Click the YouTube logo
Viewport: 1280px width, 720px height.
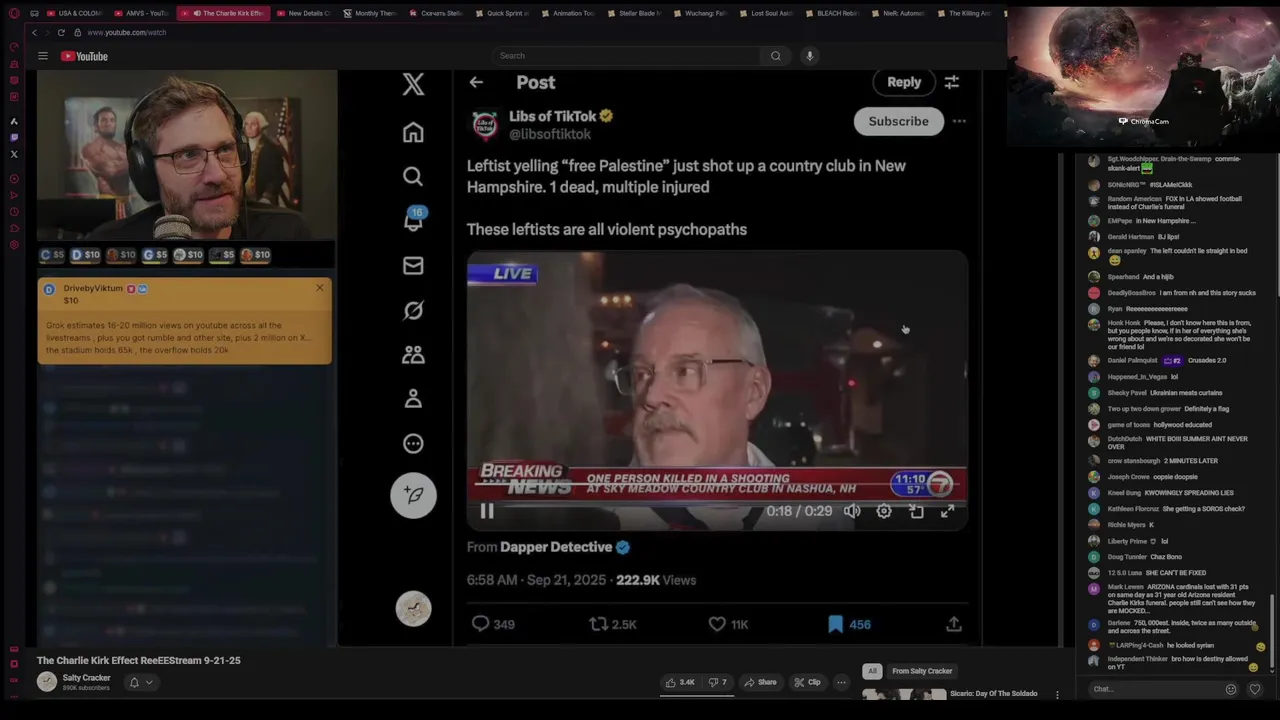tap(84, 56)
